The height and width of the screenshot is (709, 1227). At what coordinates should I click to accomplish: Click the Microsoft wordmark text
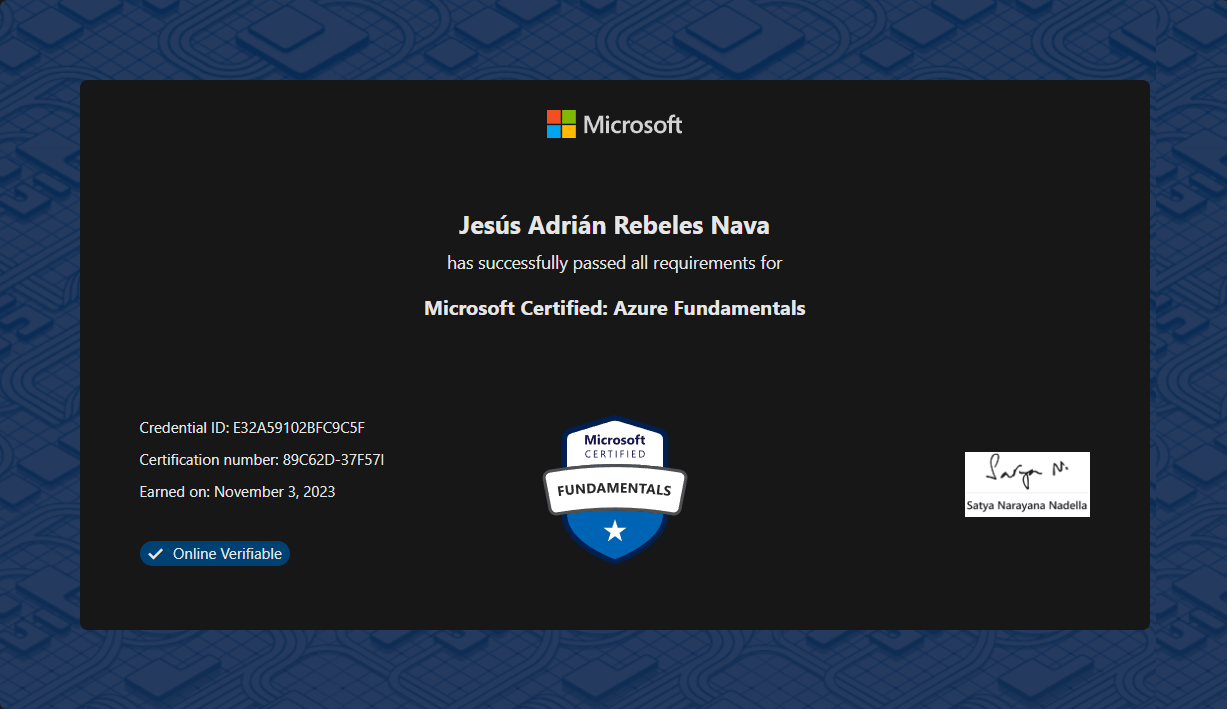tap(632, 124)
